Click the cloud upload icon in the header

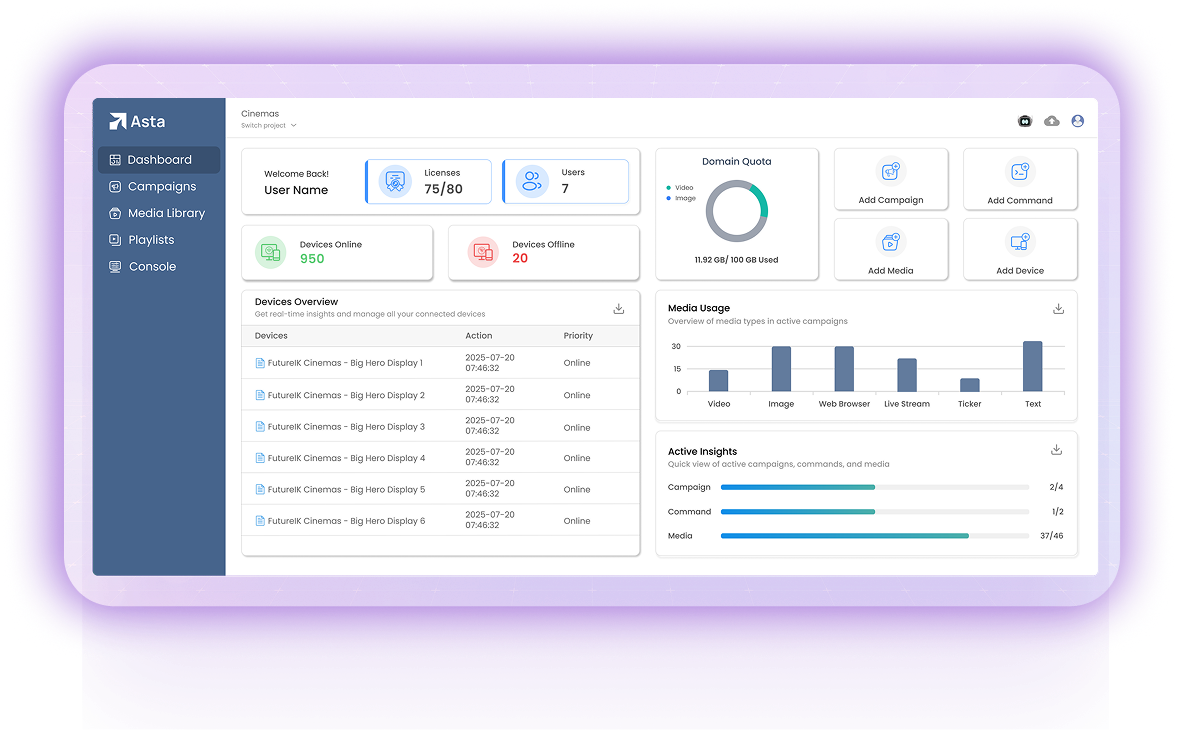click(x=1051, y=120)
